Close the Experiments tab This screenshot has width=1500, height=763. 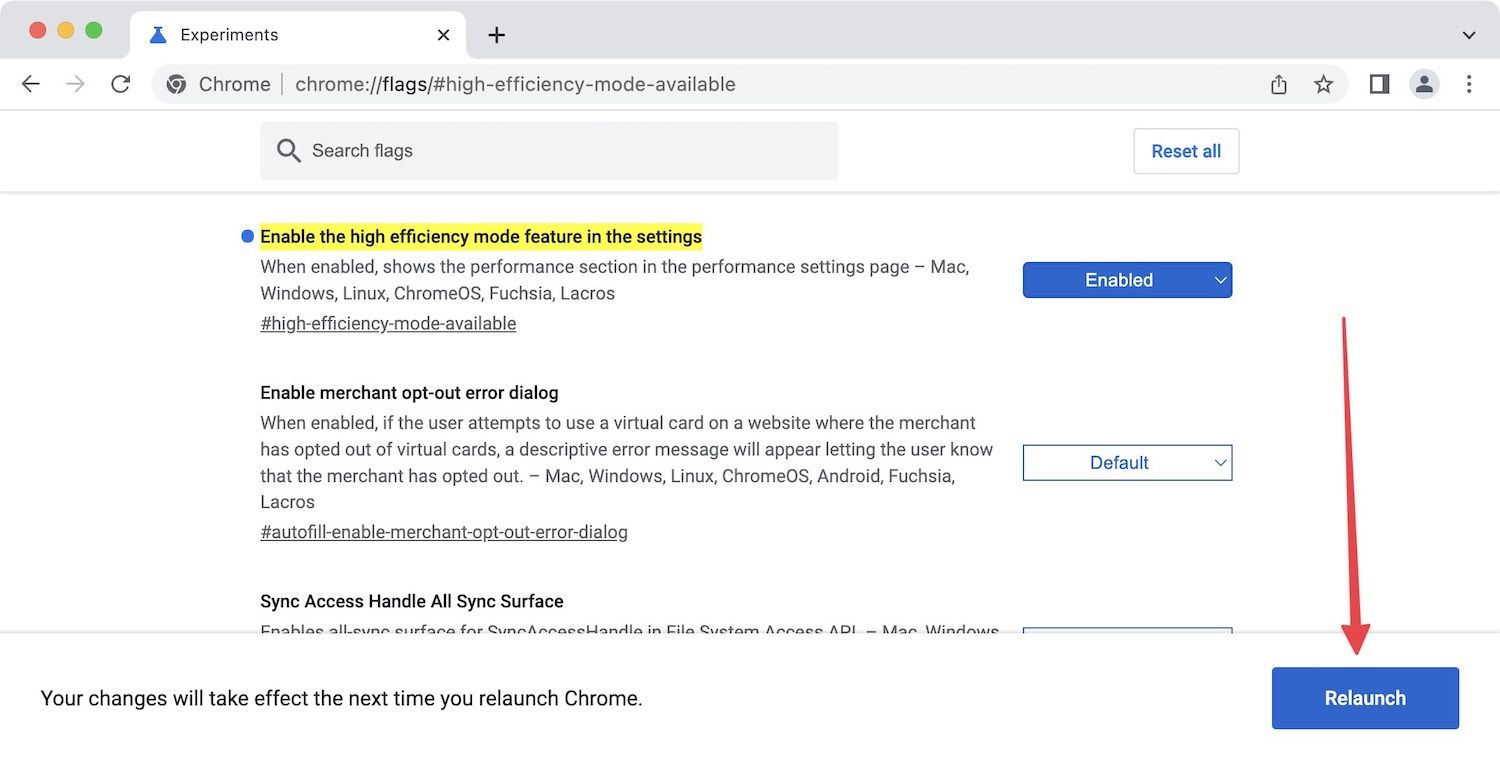[443, 35]
